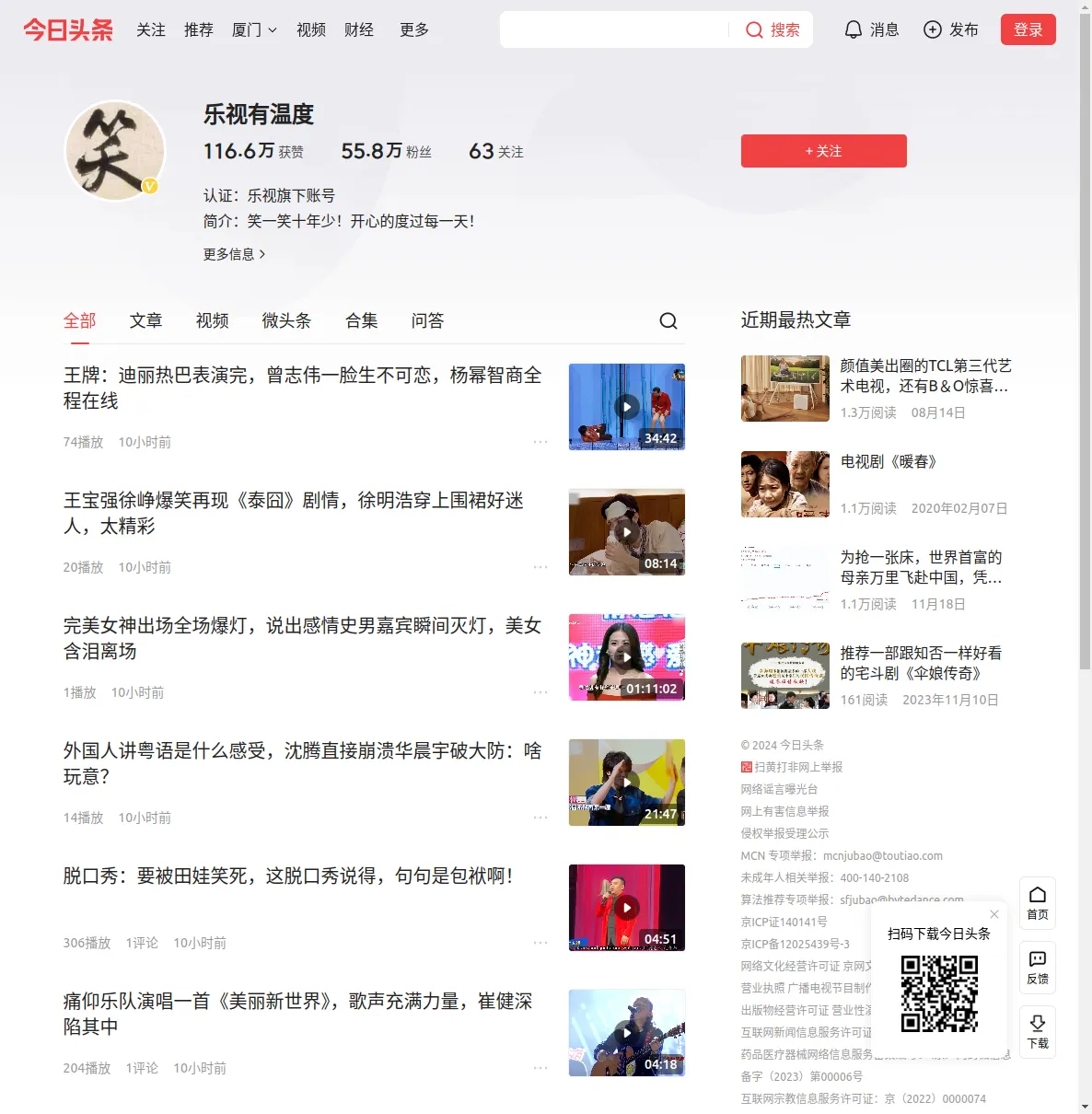Go to 关注 in top navigation

click(x=151, y=29)
